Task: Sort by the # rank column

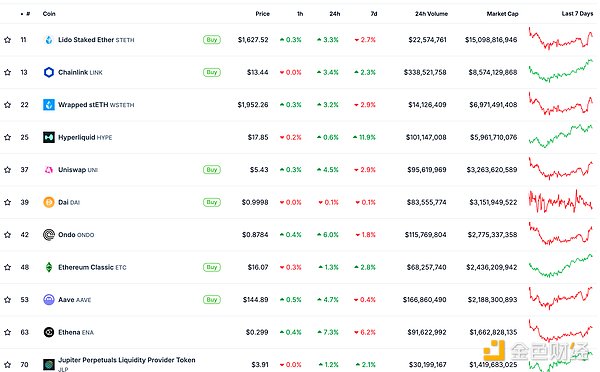Action: (x=25, y=14)
